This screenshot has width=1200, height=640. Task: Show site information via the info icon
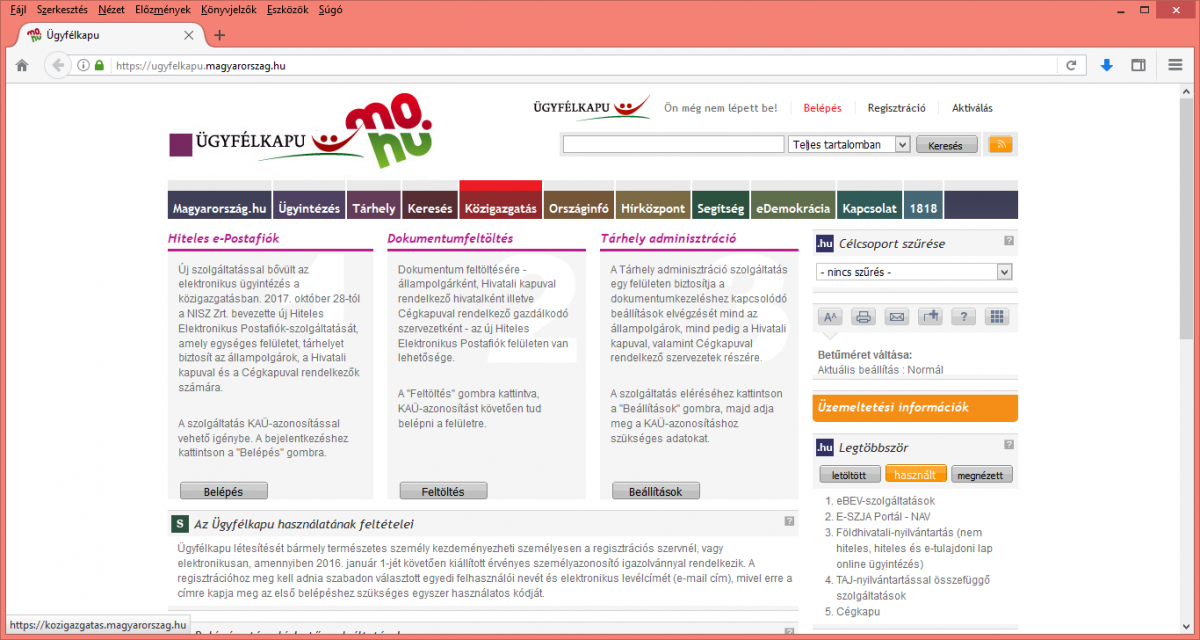pyautogui.click(x=83, y=65)
